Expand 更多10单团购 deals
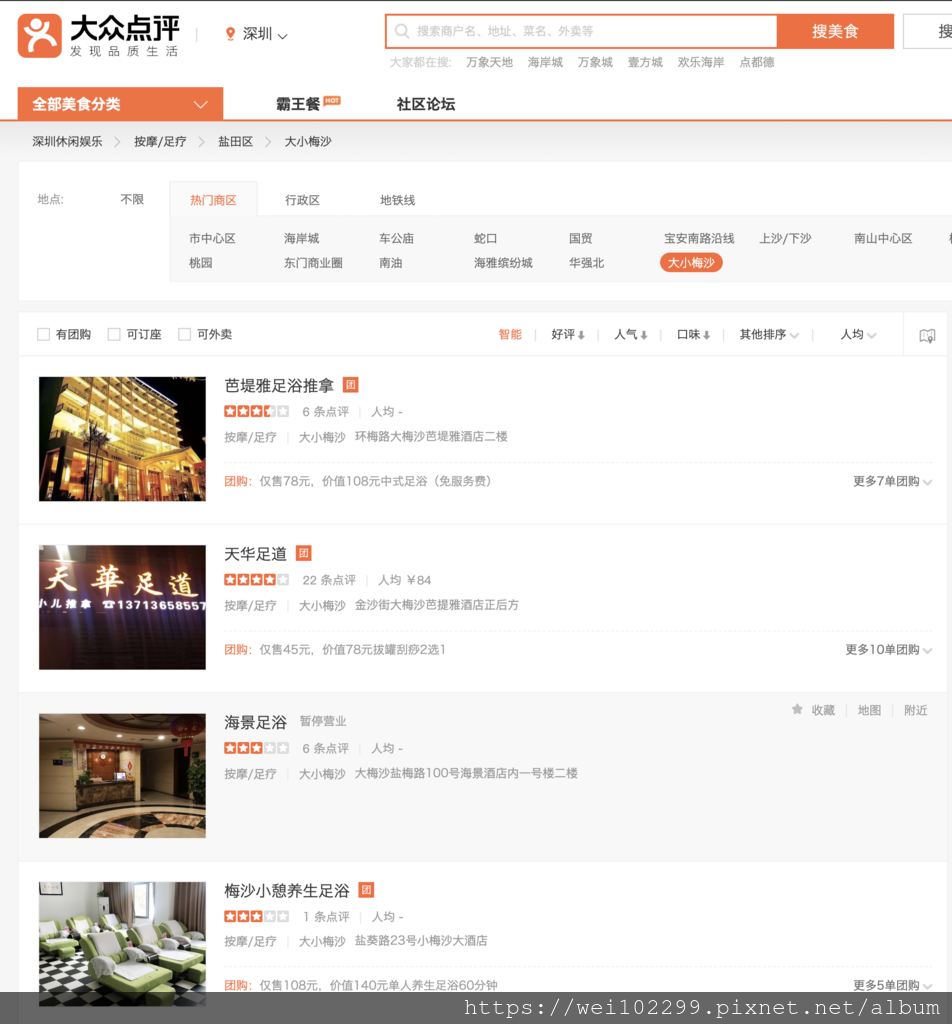Screen dimensions: 952x1024 (888, 650)
